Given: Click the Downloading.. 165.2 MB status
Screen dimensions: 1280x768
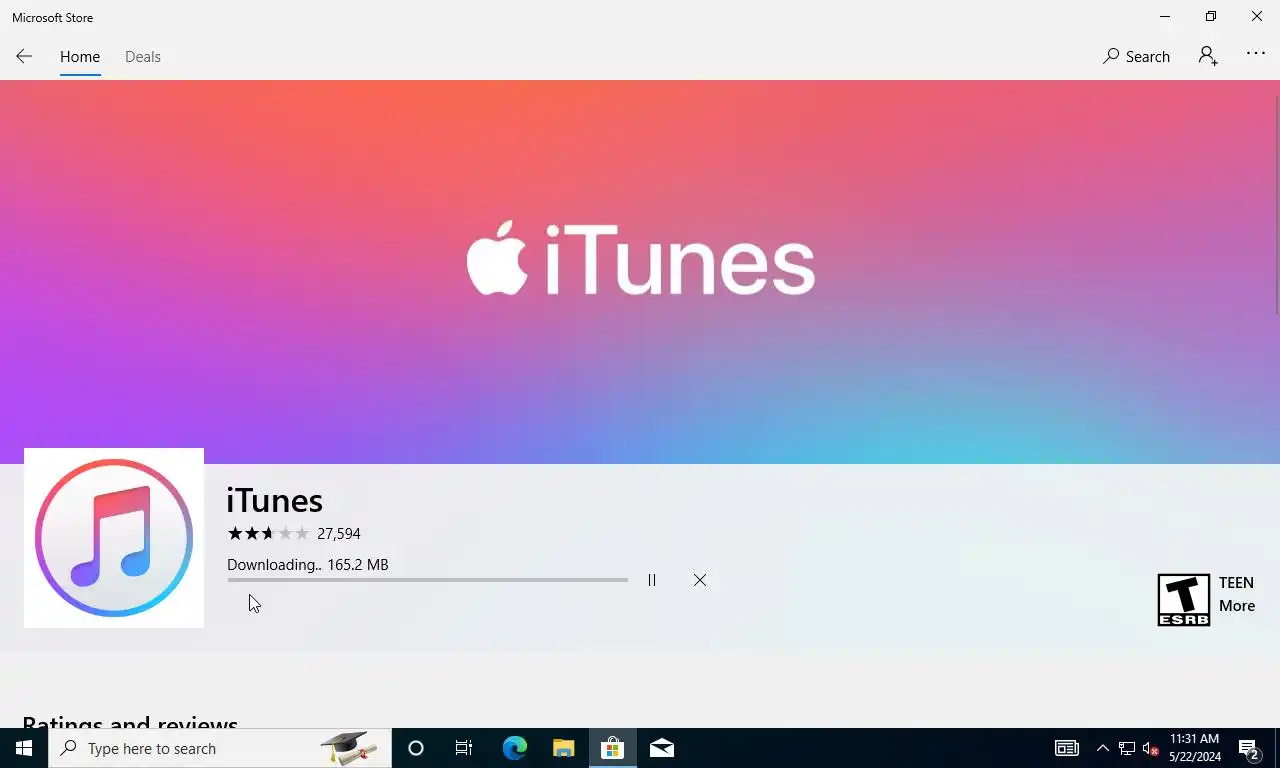Looking at the screenshot, I should point(308,565).
